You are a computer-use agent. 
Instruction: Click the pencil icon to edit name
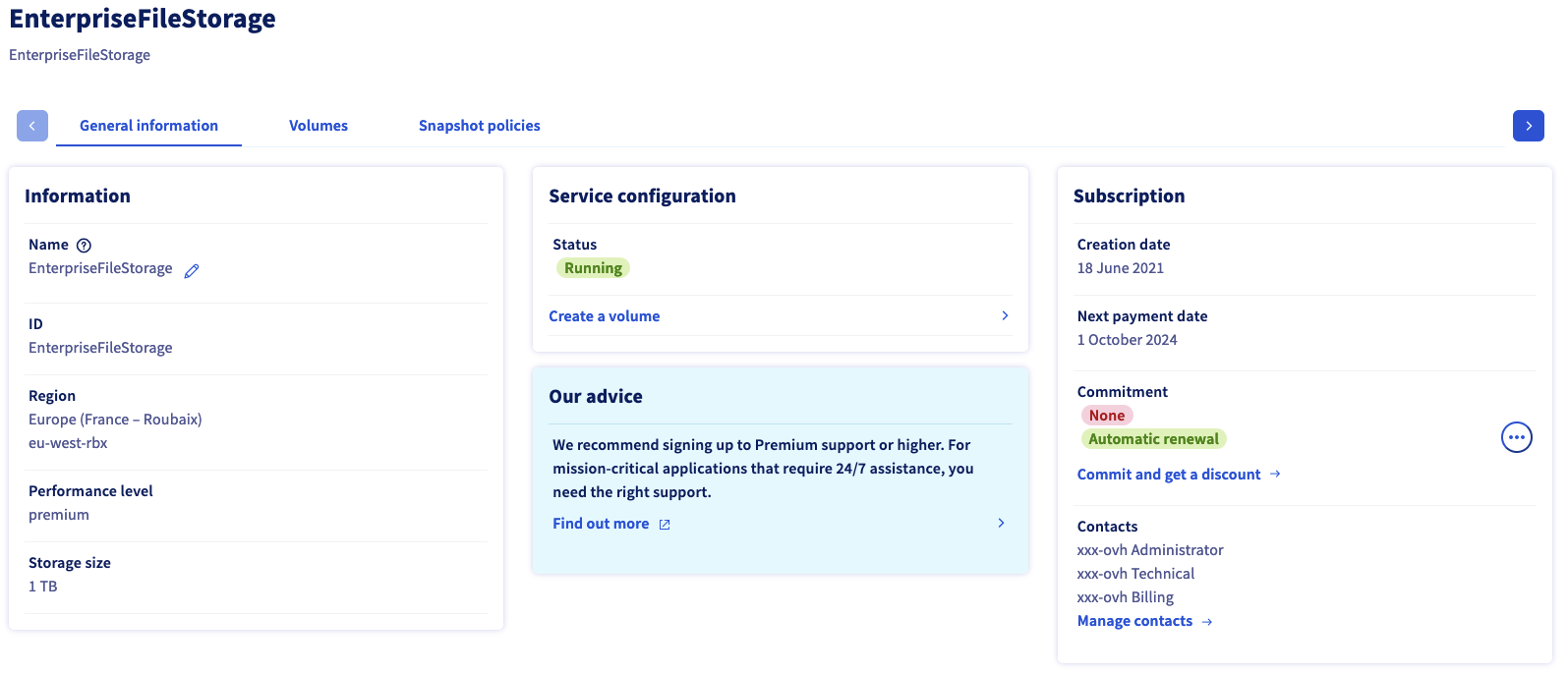[x=192, y=270]
